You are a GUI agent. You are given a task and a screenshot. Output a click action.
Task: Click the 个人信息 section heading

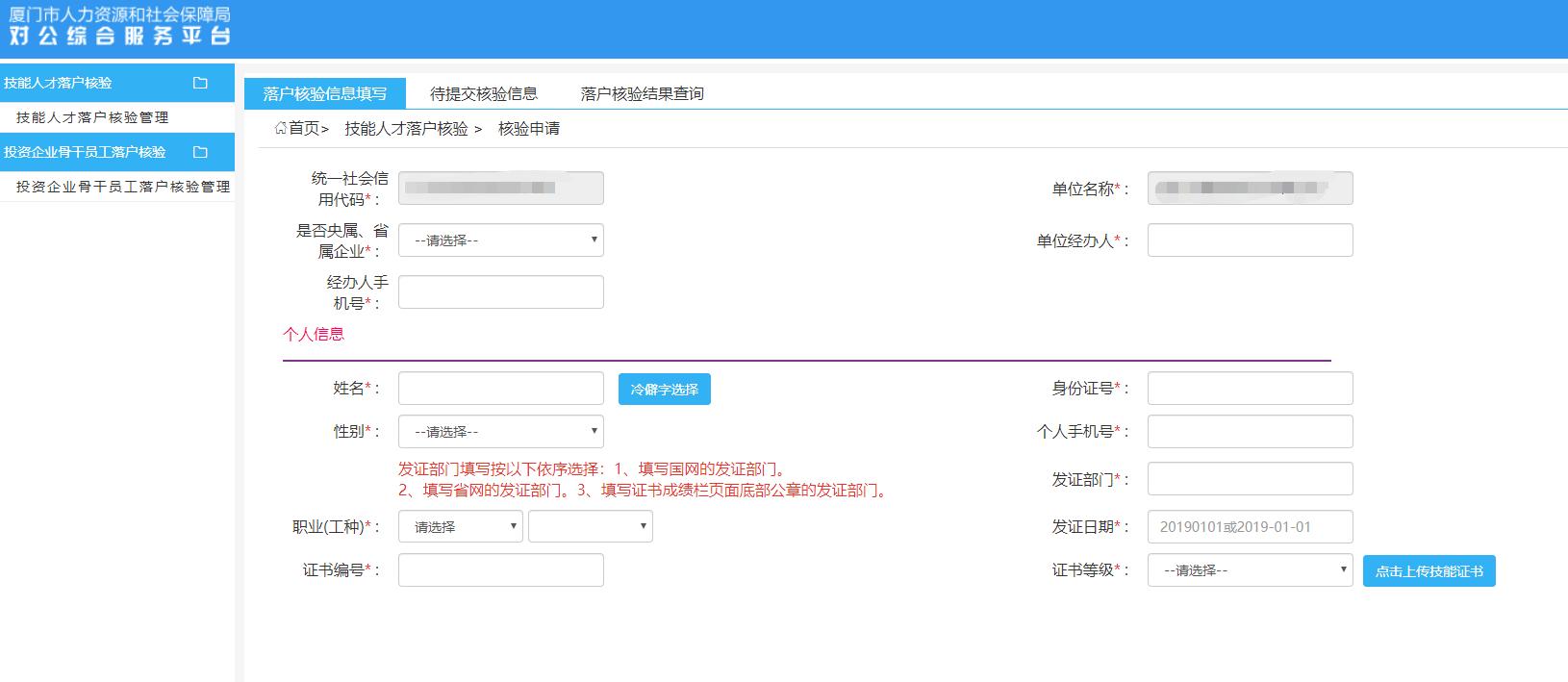tap(314, 334)
